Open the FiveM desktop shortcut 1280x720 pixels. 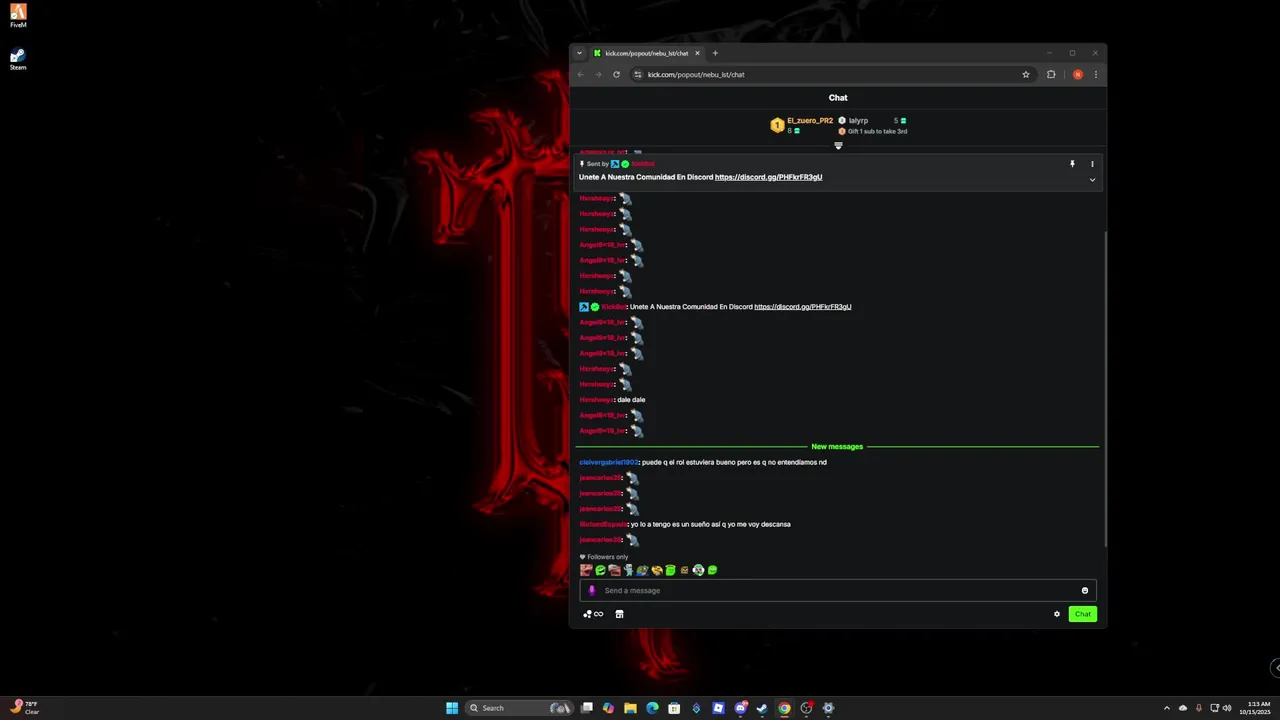(18, 16)
